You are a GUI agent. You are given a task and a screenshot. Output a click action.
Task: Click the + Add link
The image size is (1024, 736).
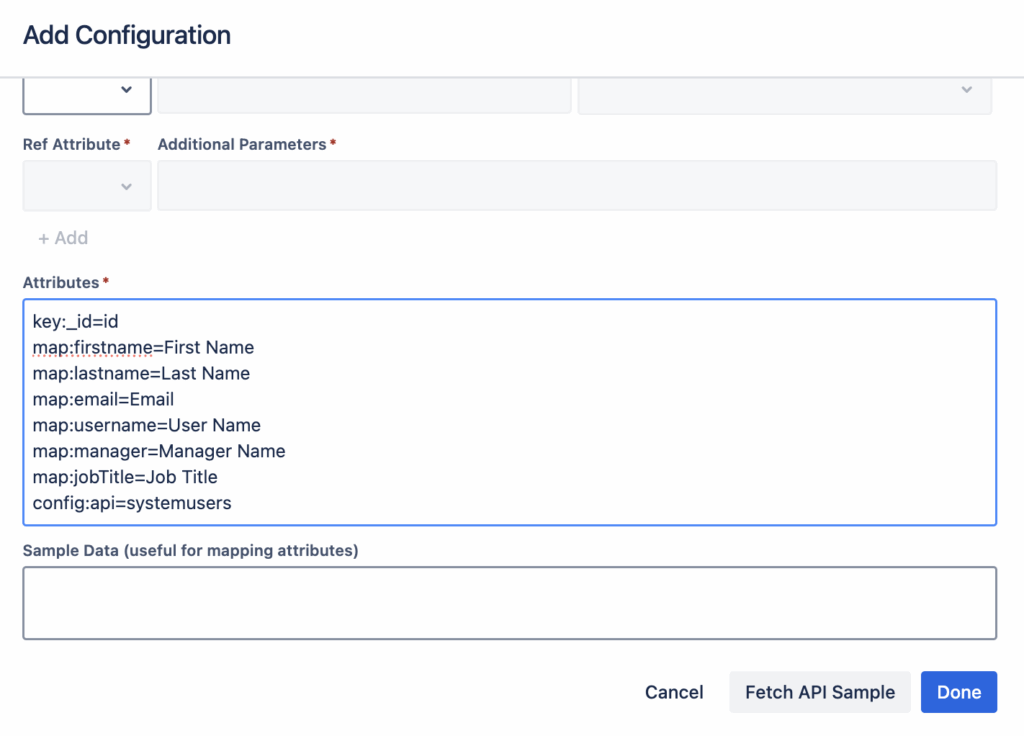coord(63,238)
